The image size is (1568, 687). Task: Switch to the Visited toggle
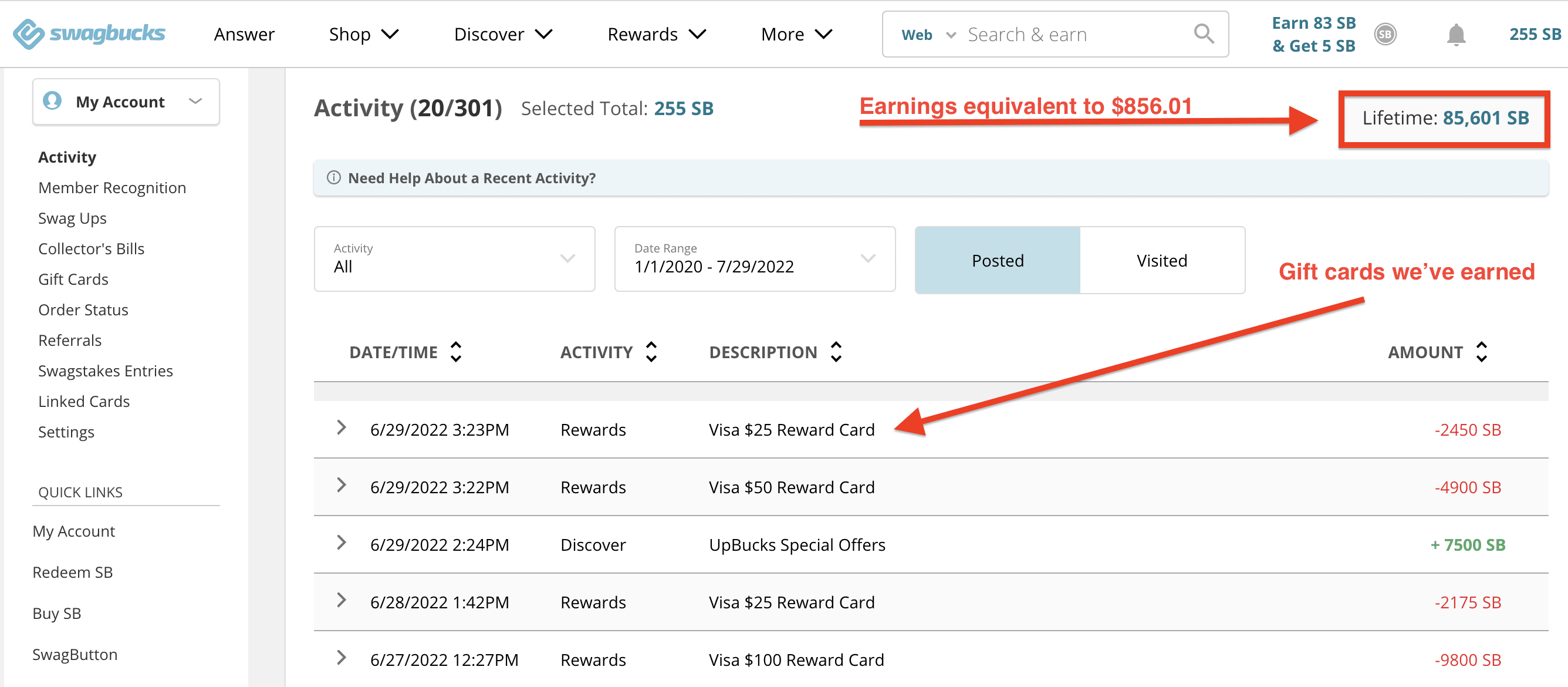tap(1161, 261)
